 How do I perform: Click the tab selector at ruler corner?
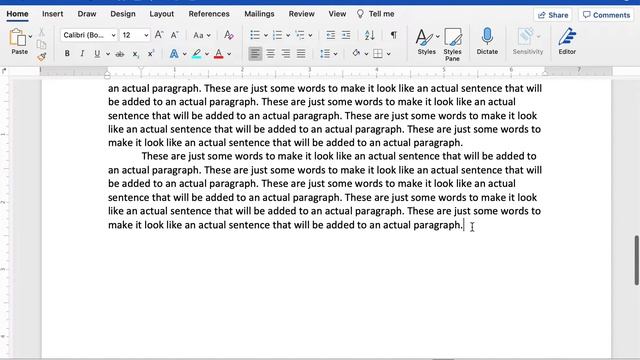4,71
